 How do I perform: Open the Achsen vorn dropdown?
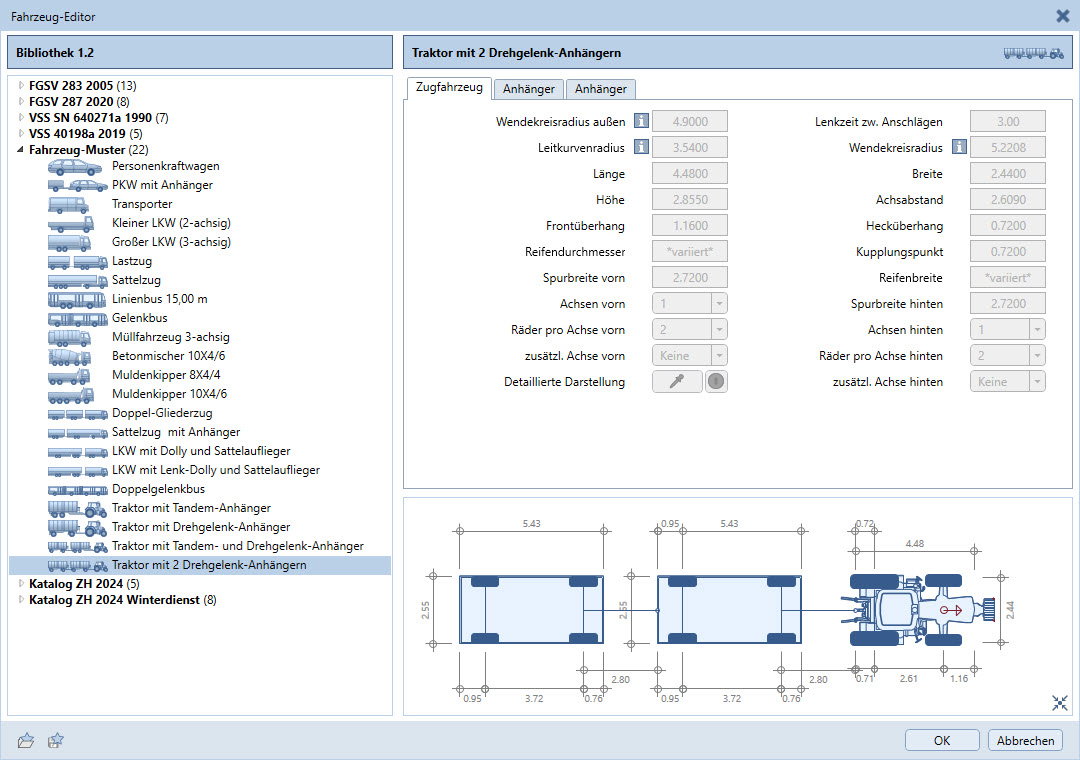point(689,304)
